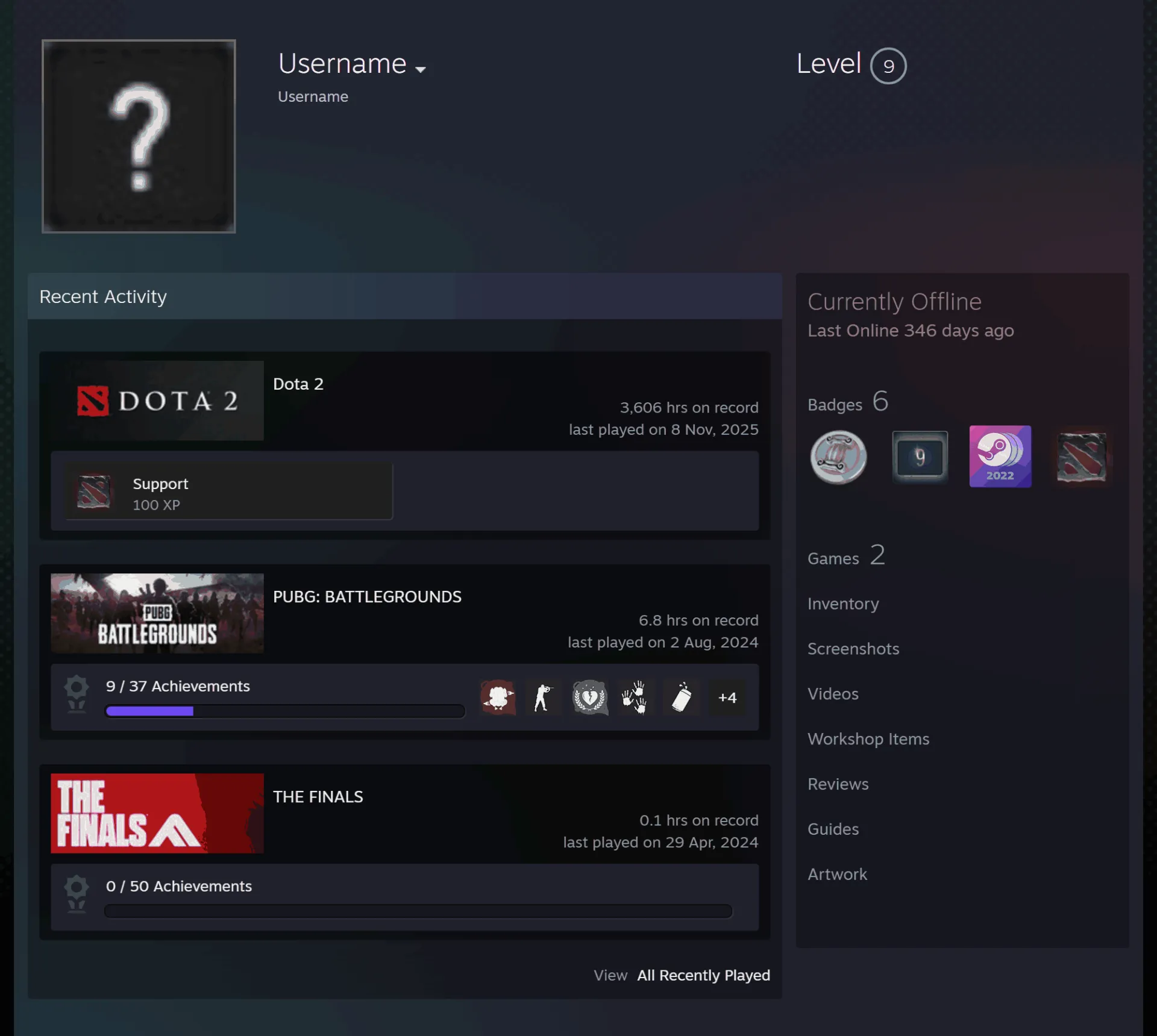Open the Dota 2 game banner

[x=157, y=401]
